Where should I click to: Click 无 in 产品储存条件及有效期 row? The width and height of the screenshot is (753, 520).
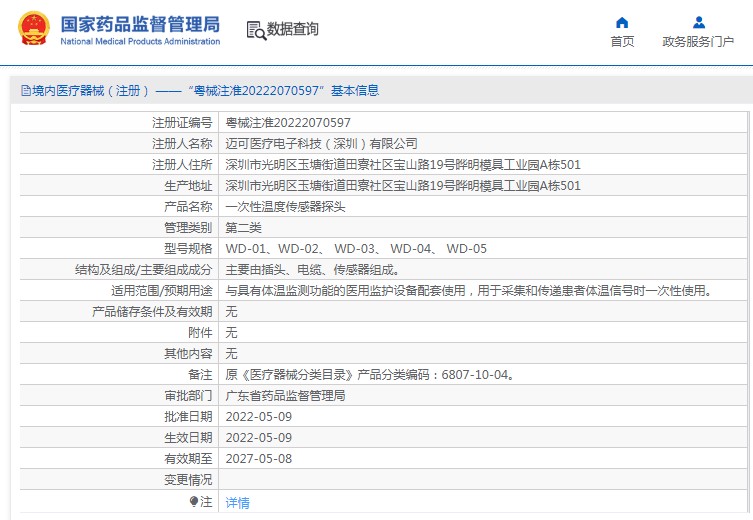pyautogui.click(x=231, y=312)
